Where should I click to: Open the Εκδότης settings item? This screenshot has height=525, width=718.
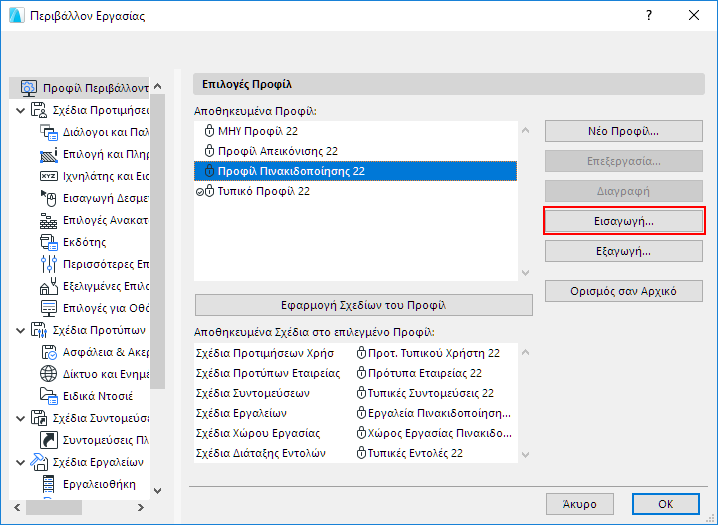pyautogui.click(x=84, y=242)
